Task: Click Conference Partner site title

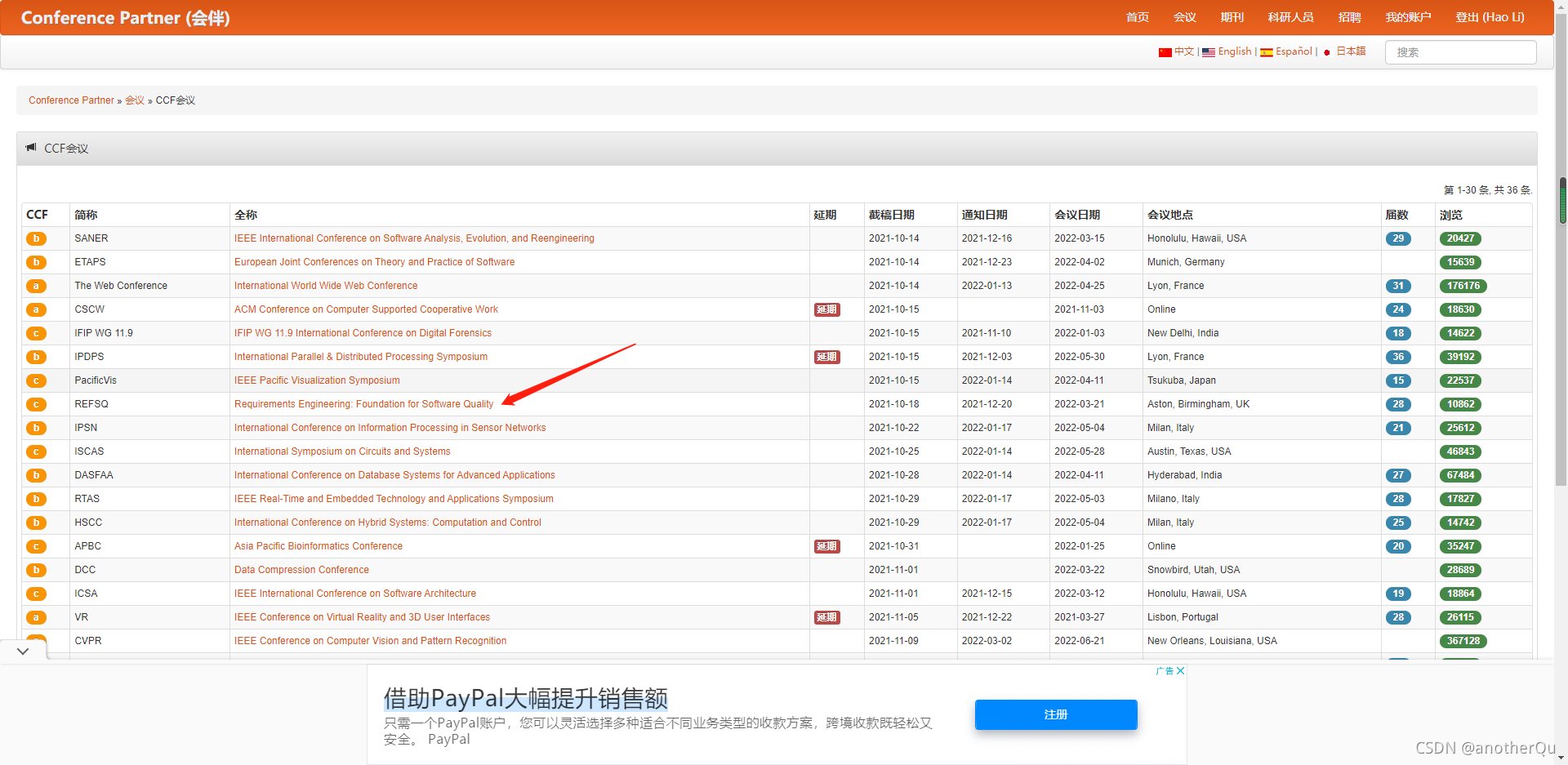Action: [x=125, y=18]
